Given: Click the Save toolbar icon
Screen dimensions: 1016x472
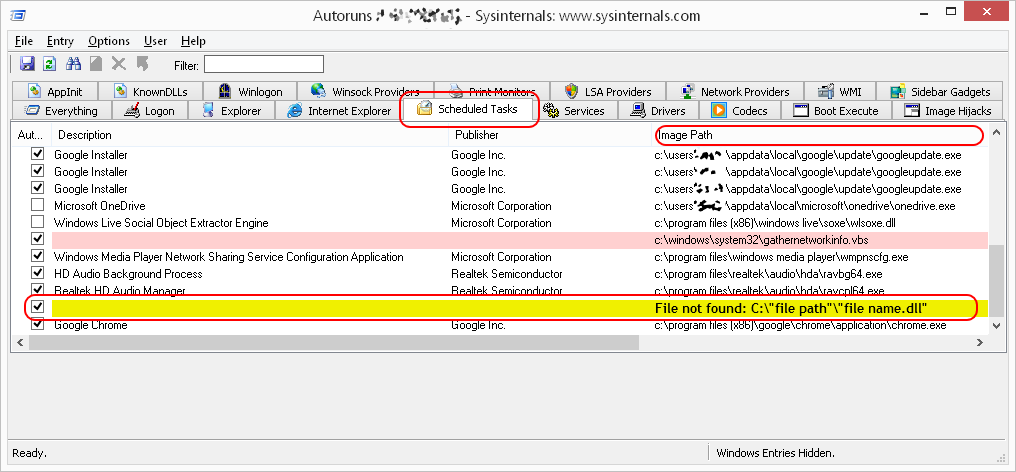Looking at the screenshot, I should [x=27, y=64].
